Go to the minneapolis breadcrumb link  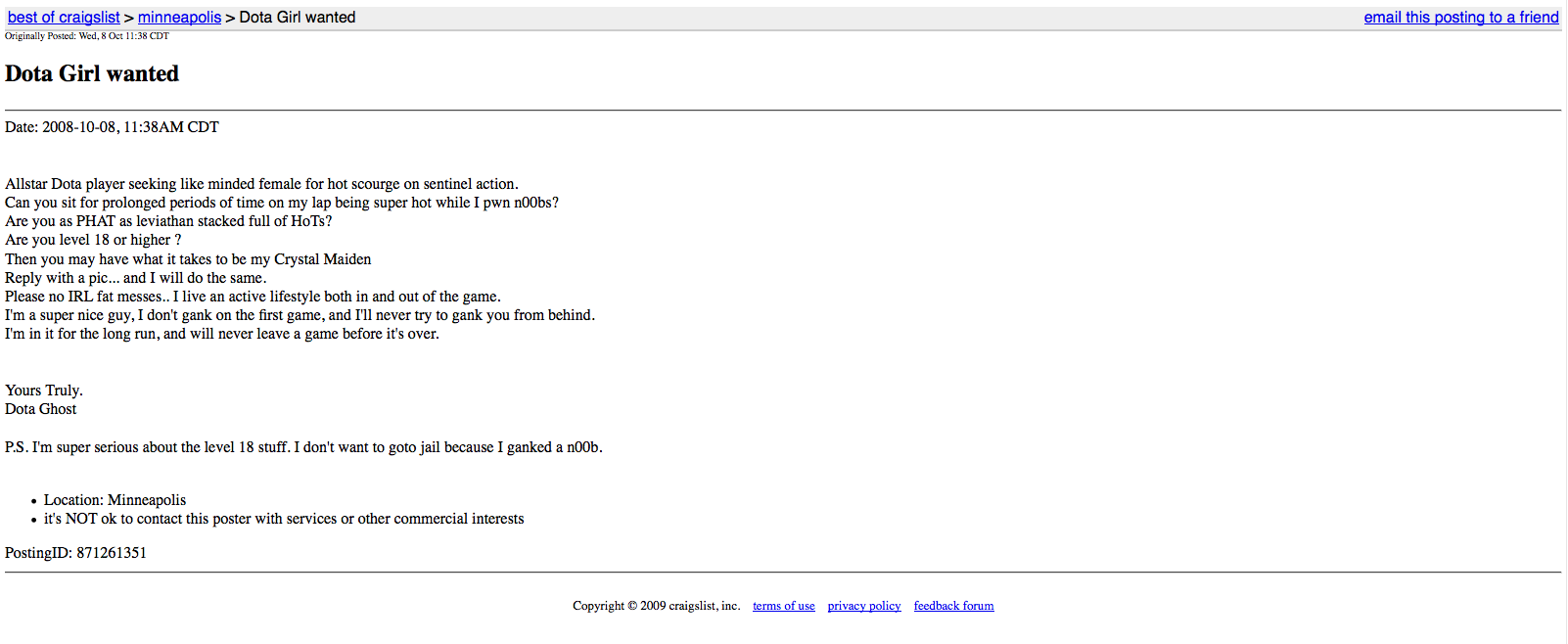179,18
